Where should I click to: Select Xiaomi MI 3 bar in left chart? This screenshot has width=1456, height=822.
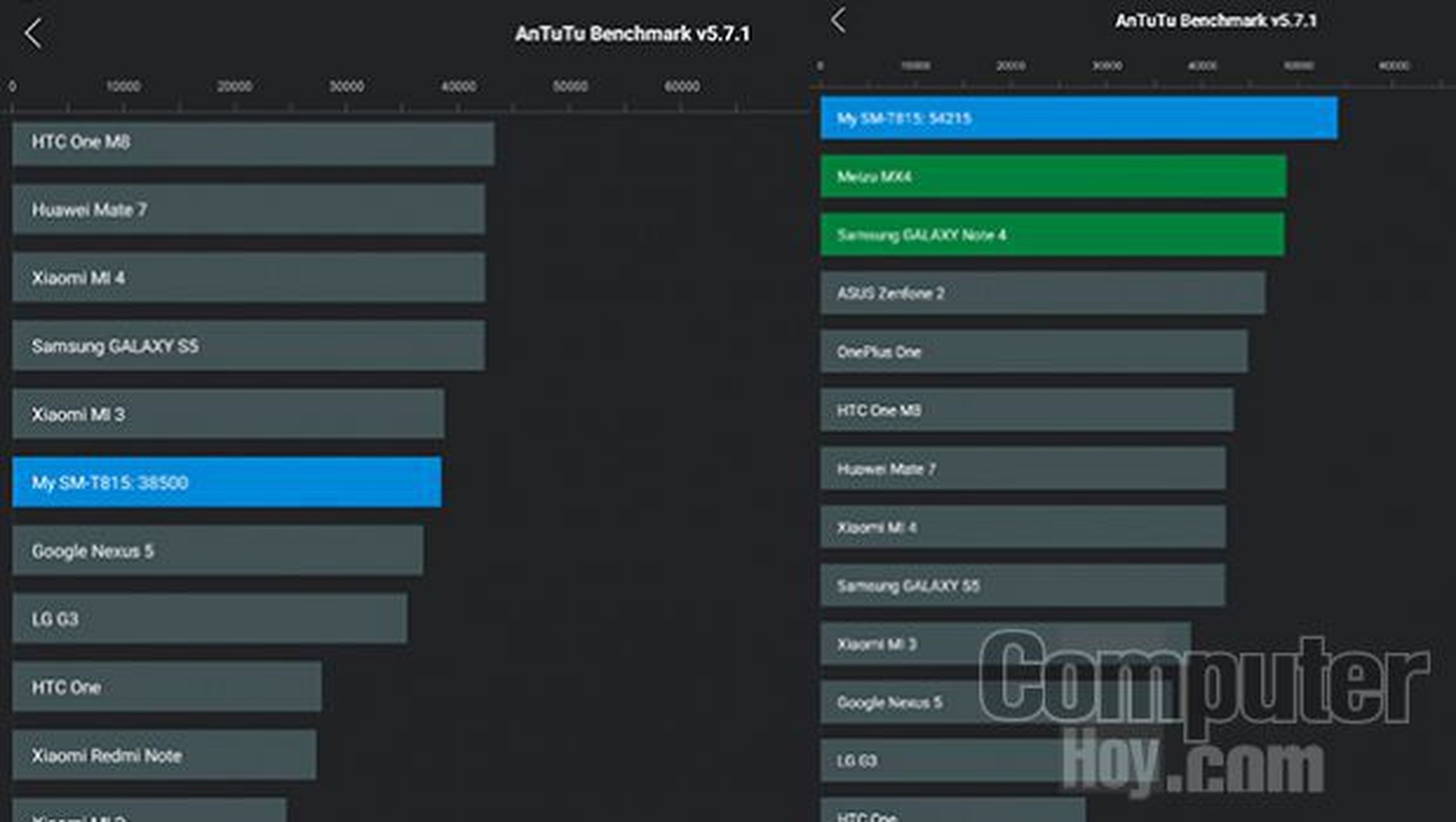[x=228, y=414]
